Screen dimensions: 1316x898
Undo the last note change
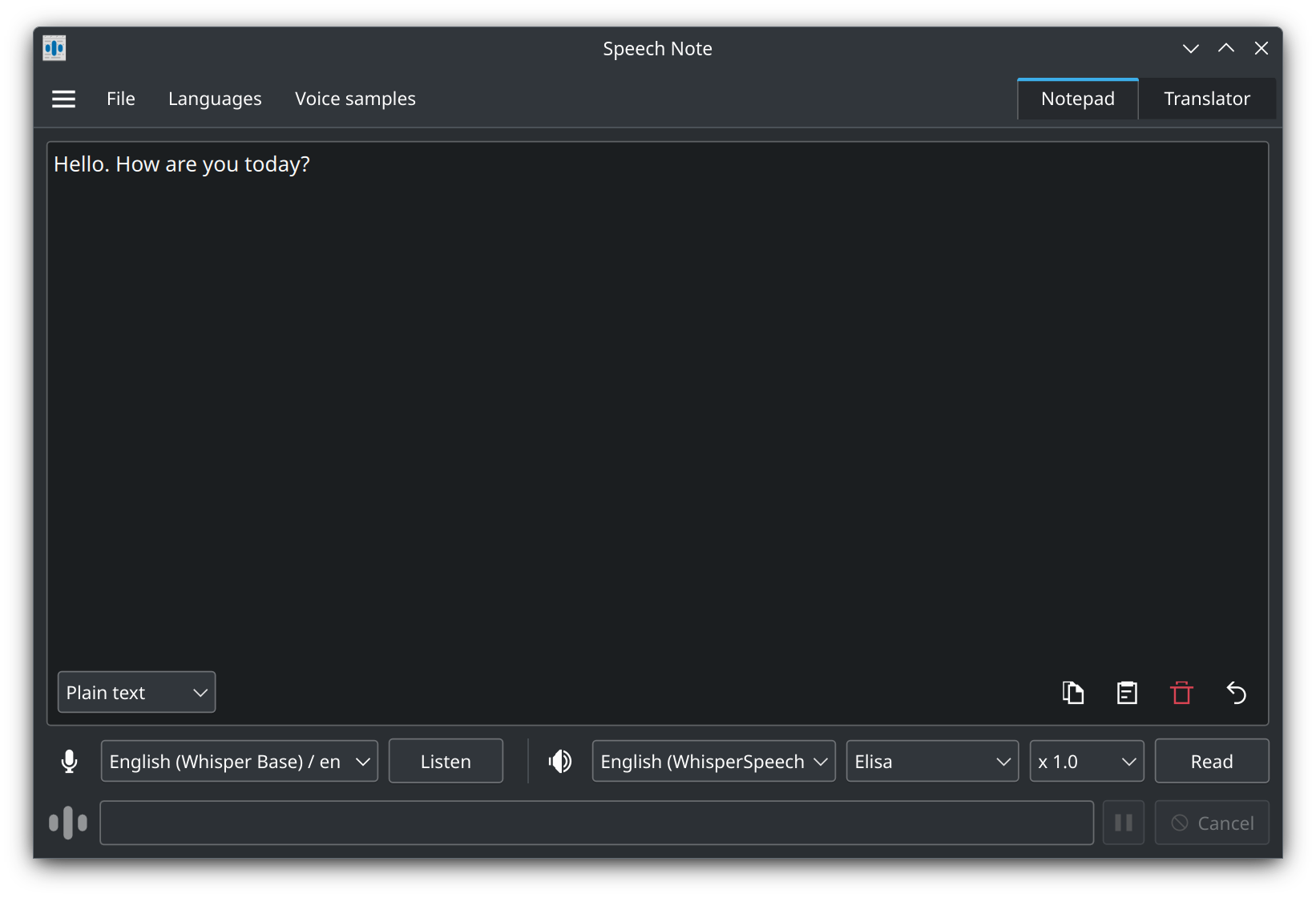[1236, 692]
